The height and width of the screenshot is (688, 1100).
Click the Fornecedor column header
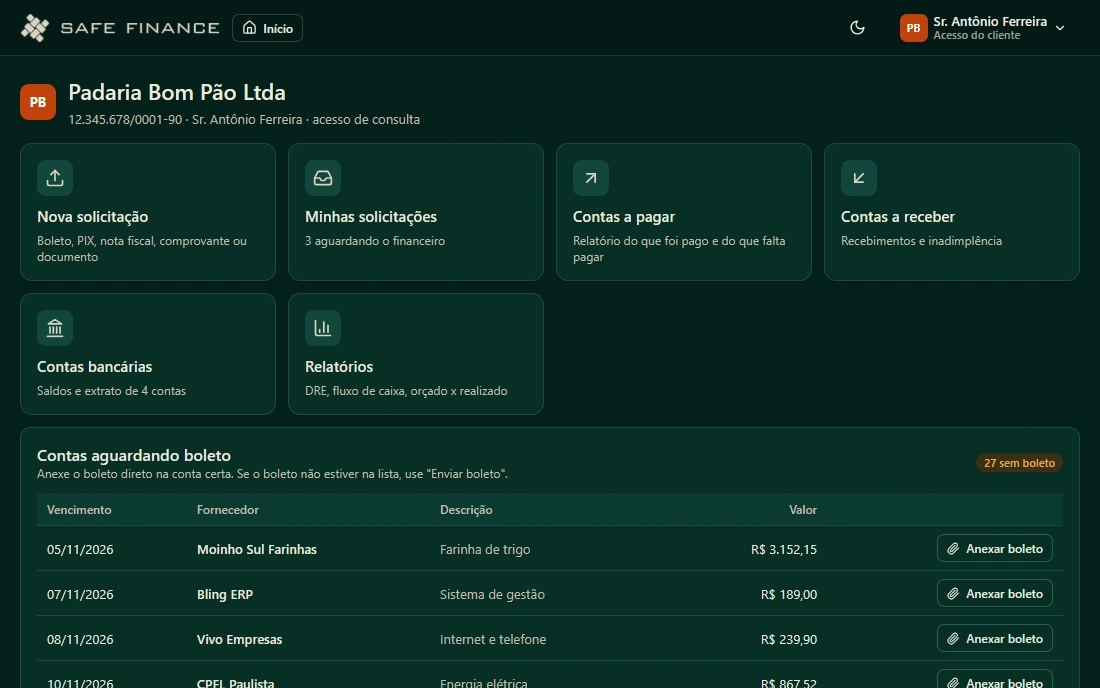point(228,510)
